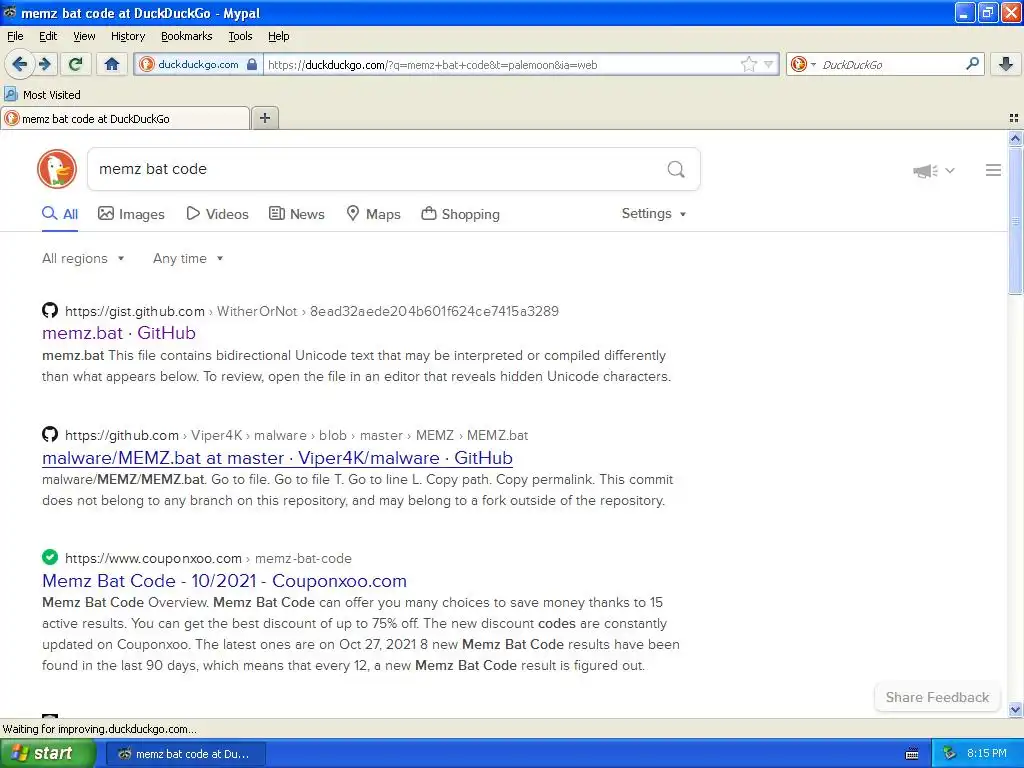The width and height of the screenshot is (1024, 768).
Task: Open the memz.bat · GitHub result
Action: 119,333
